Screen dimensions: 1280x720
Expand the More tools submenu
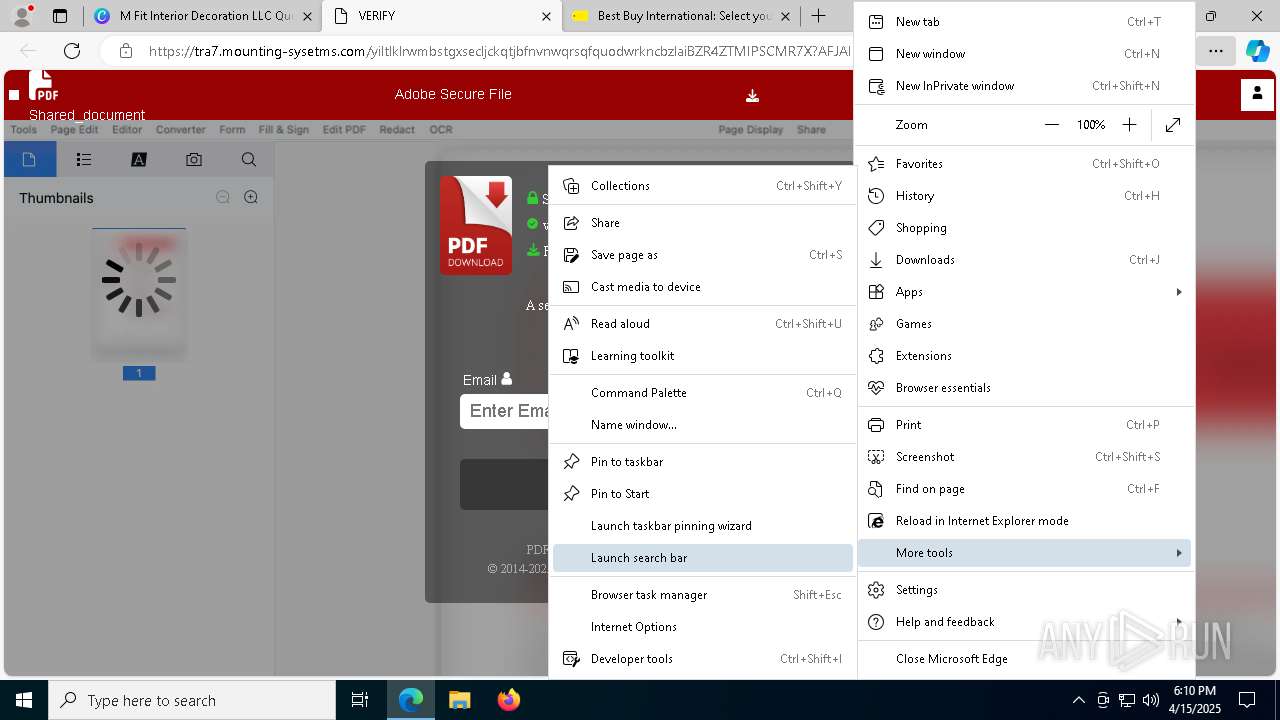[1026, 553]
